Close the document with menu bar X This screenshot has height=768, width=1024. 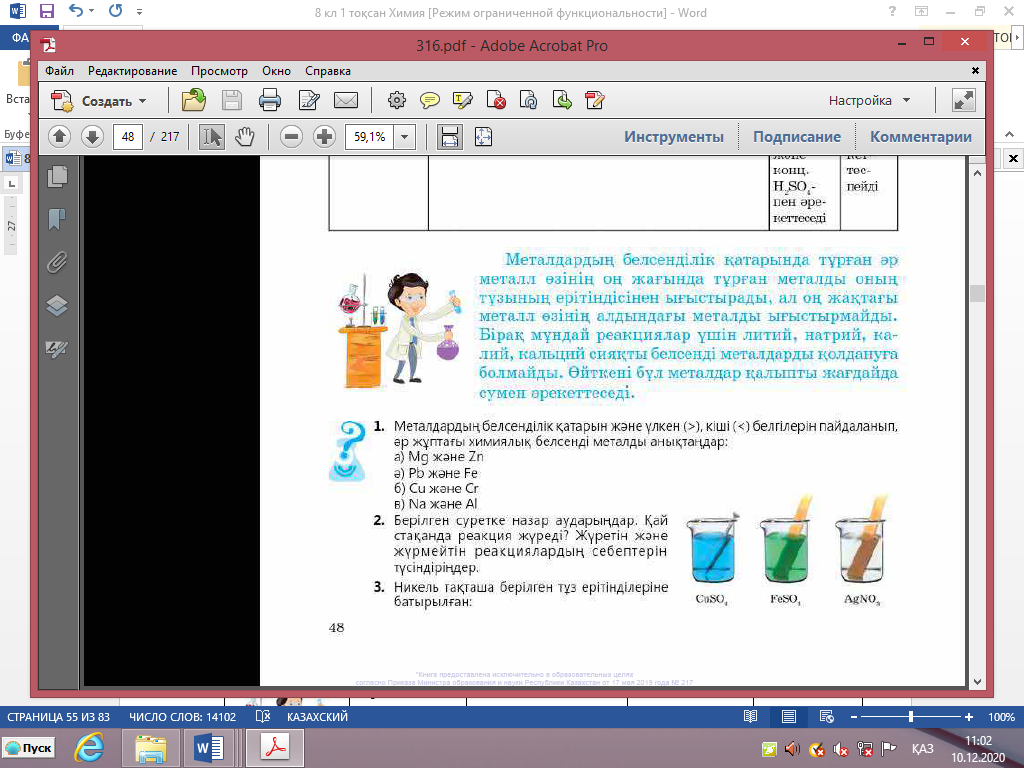975,70
